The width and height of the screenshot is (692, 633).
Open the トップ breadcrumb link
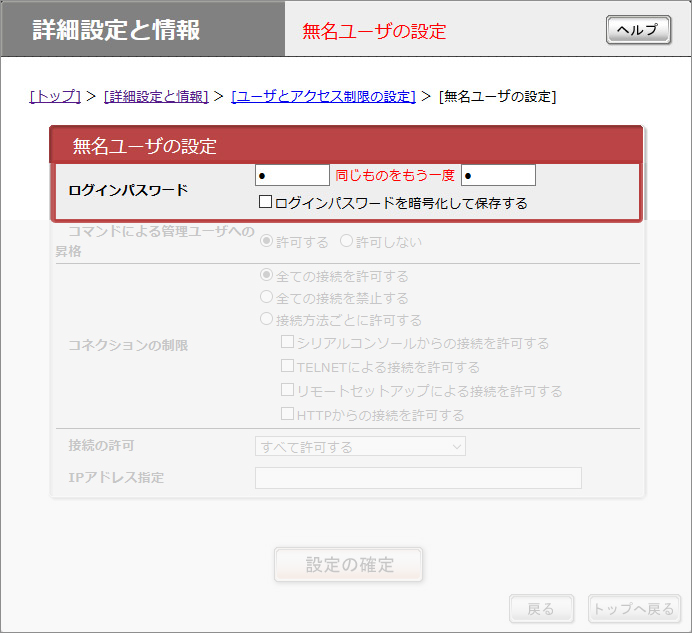tap(55, 96)
